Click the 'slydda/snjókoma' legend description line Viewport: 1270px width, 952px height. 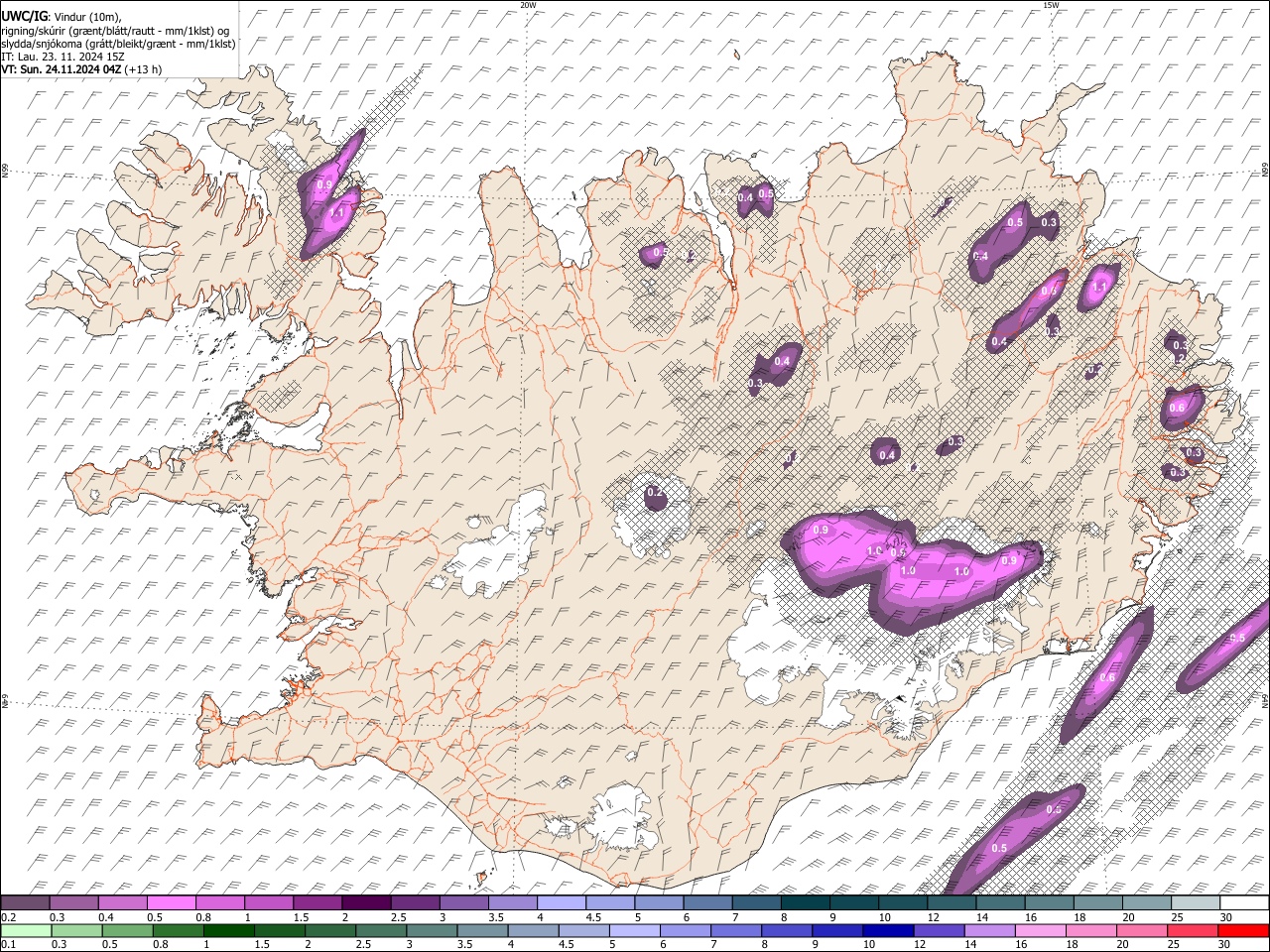click(118, 44)
